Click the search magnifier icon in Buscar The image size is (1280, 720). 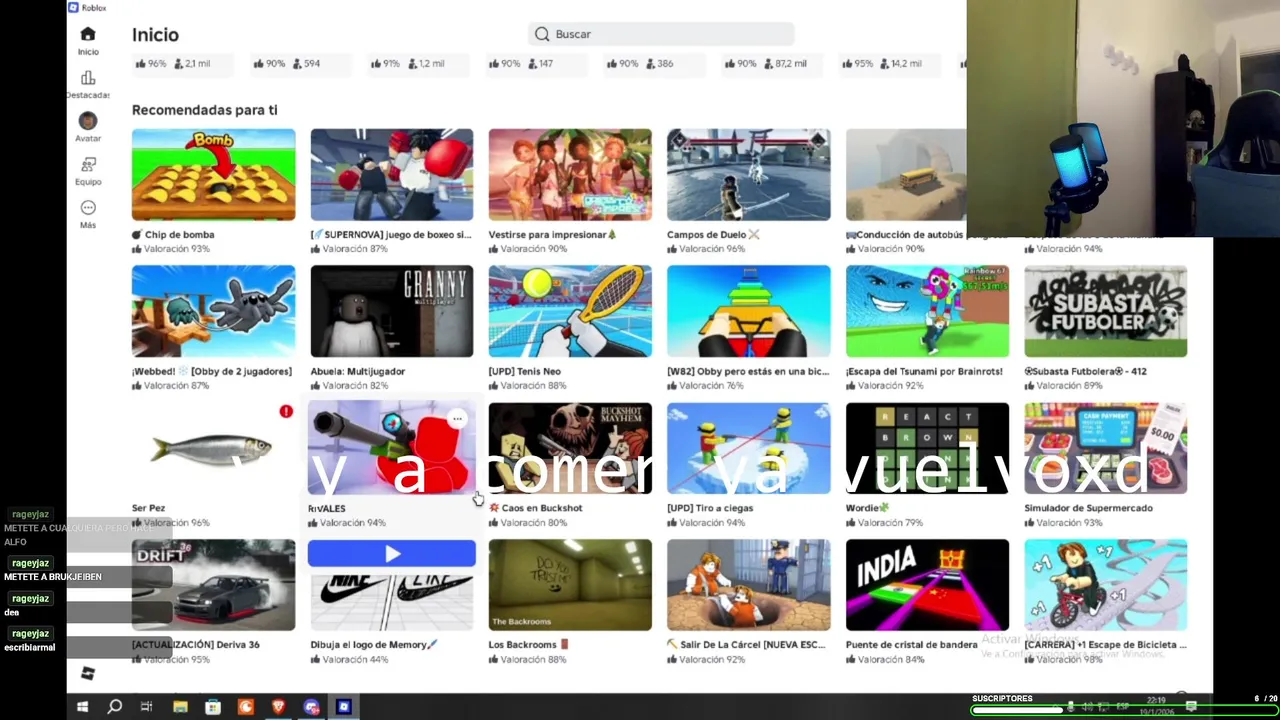point(542,34)
